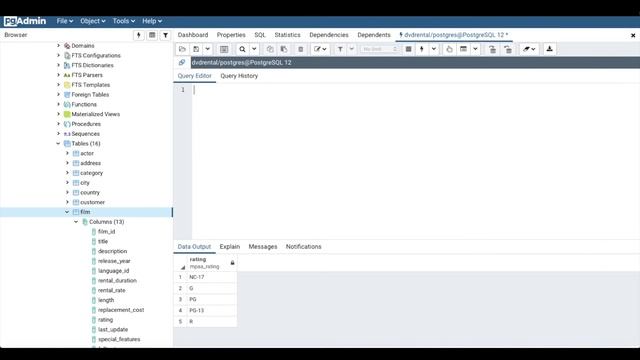The width and height of the screenshot is (640, 360).
Task: Open the Object menu
Action: (93, 21)
